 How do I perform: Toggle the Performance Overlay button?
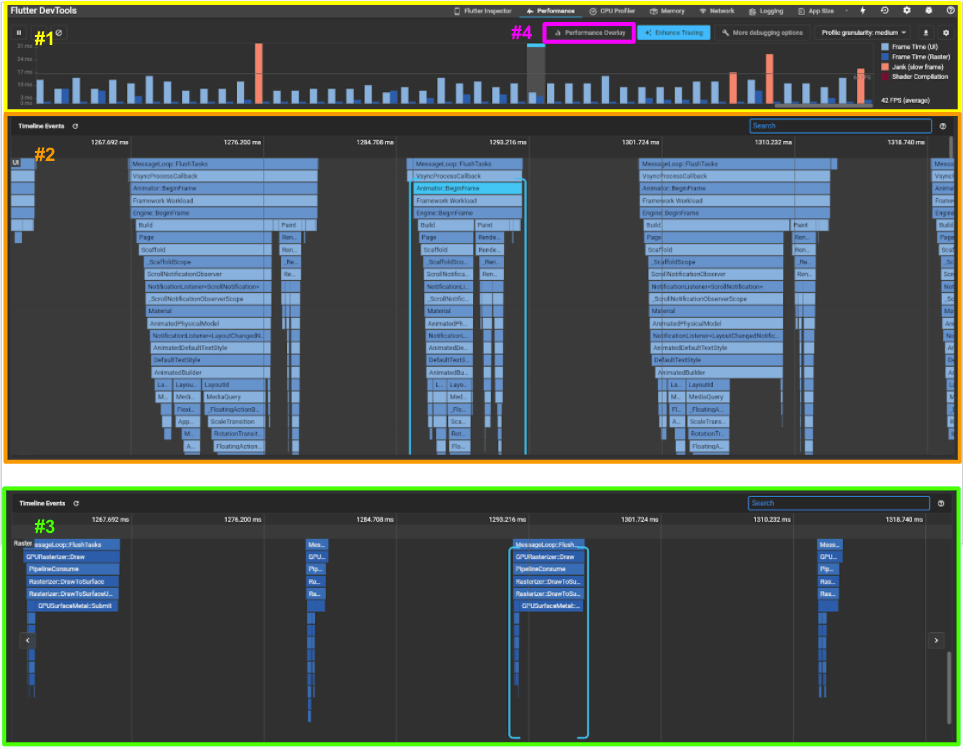(x=590, y=33)
